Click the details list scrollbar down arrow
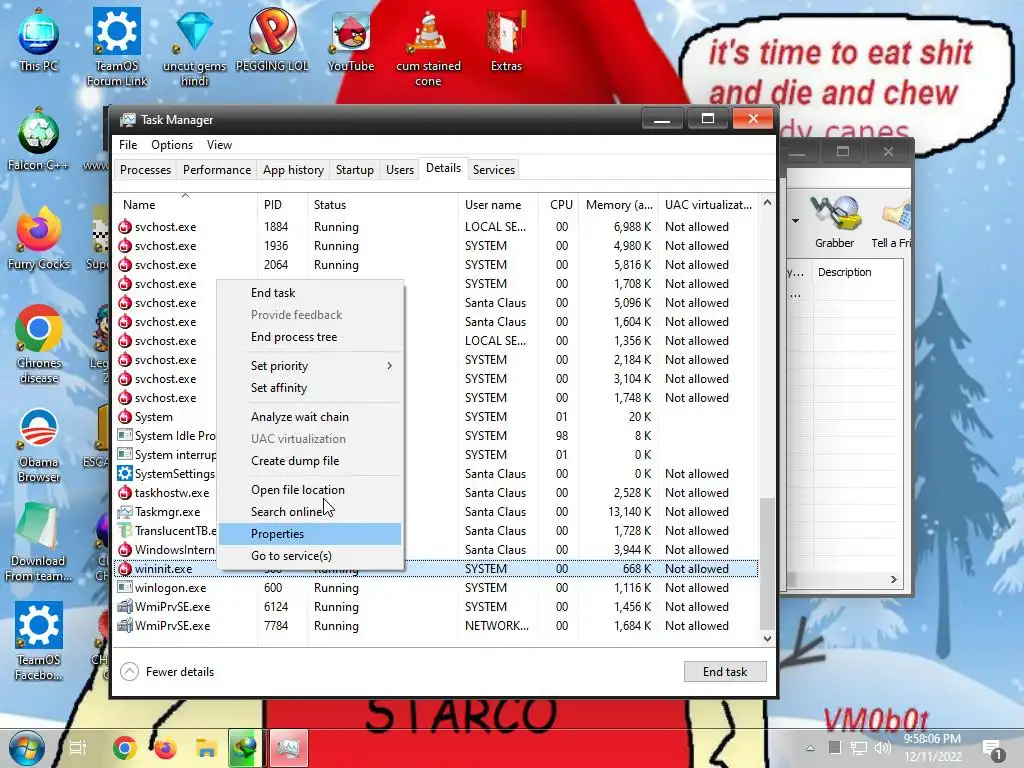Image resolution: width=1024 pixels, height=768 pixels. pos(767,639)
